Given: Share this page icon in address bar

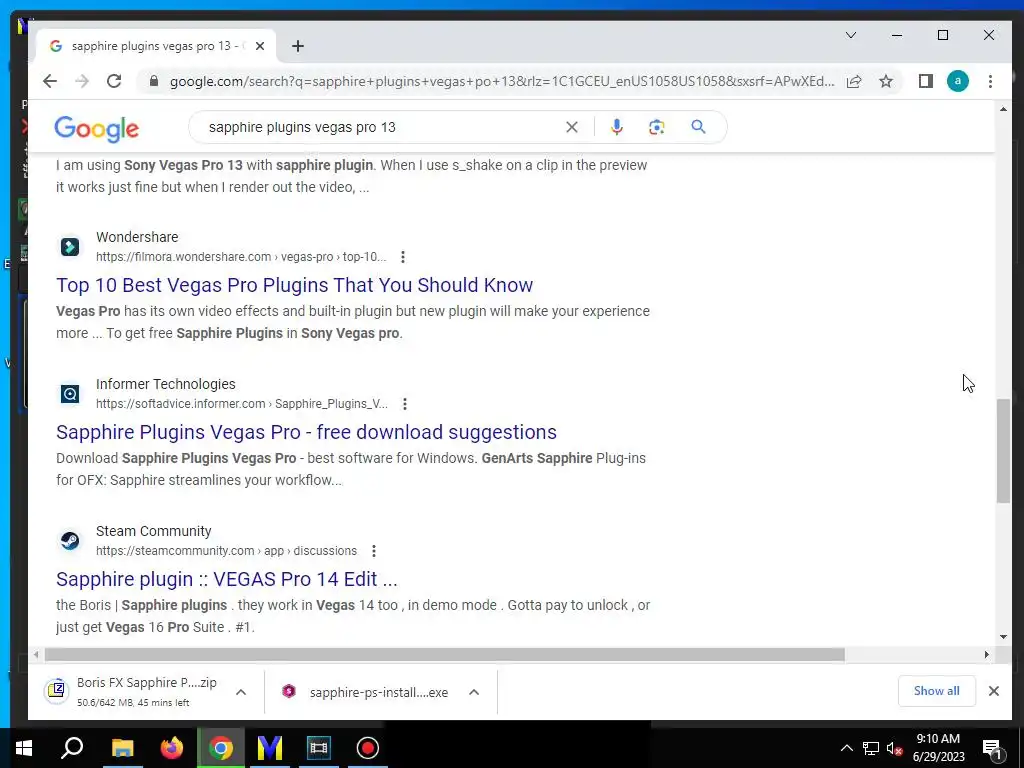Looking at the screenshot, I should pyautogui.click(x=854, y=81).
